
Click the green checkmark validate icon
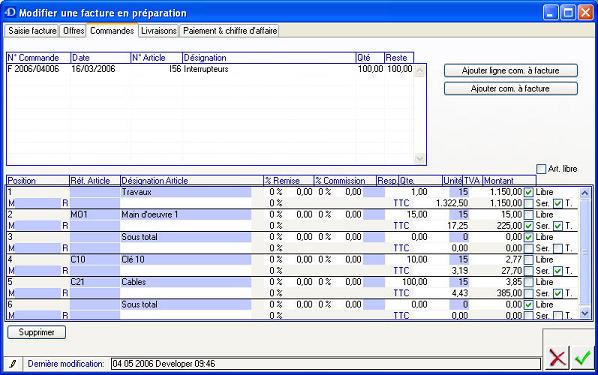[x=583, y=358]
